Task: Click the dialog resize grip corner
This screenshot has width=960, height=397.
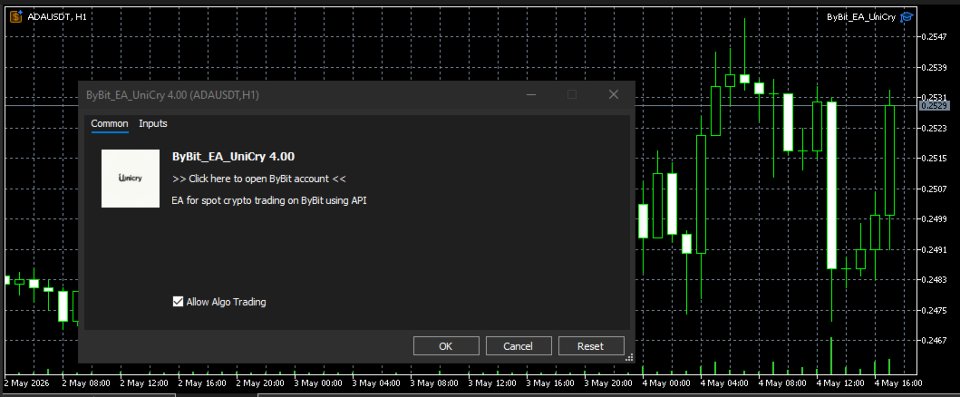Action: click(x=629, y=357)
